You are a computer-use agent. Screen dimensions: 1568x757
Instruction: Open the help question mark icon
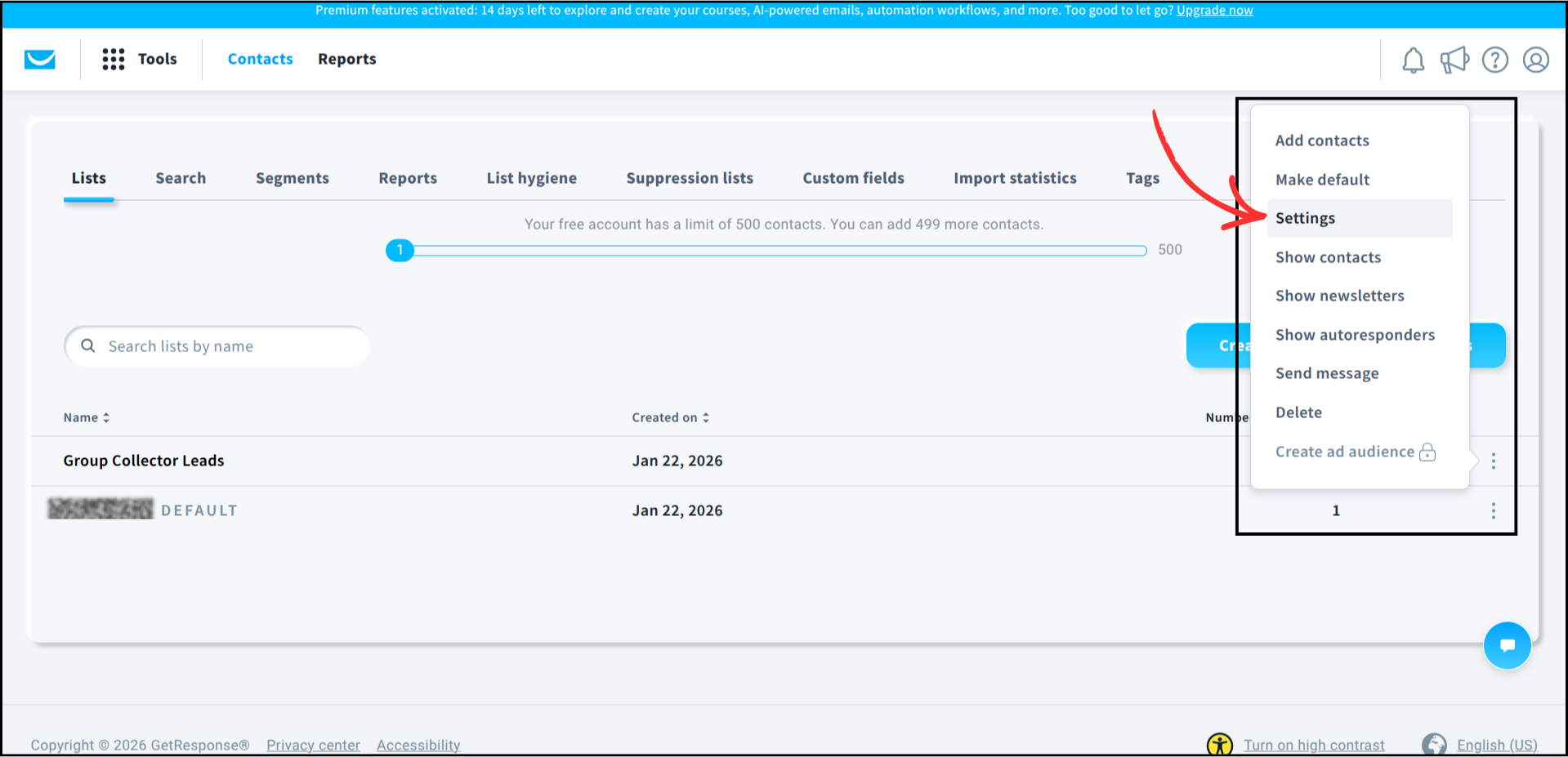[x=1495, y=60]
